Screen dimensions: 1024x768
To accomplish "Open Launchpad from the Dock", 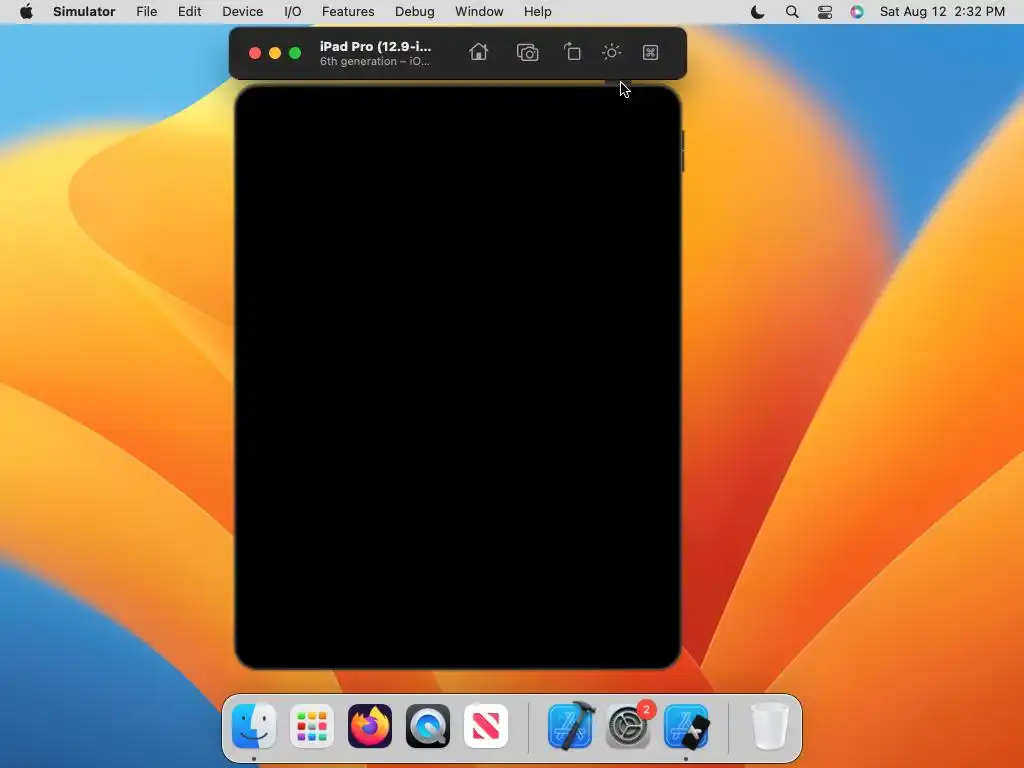I will (312, 726).
